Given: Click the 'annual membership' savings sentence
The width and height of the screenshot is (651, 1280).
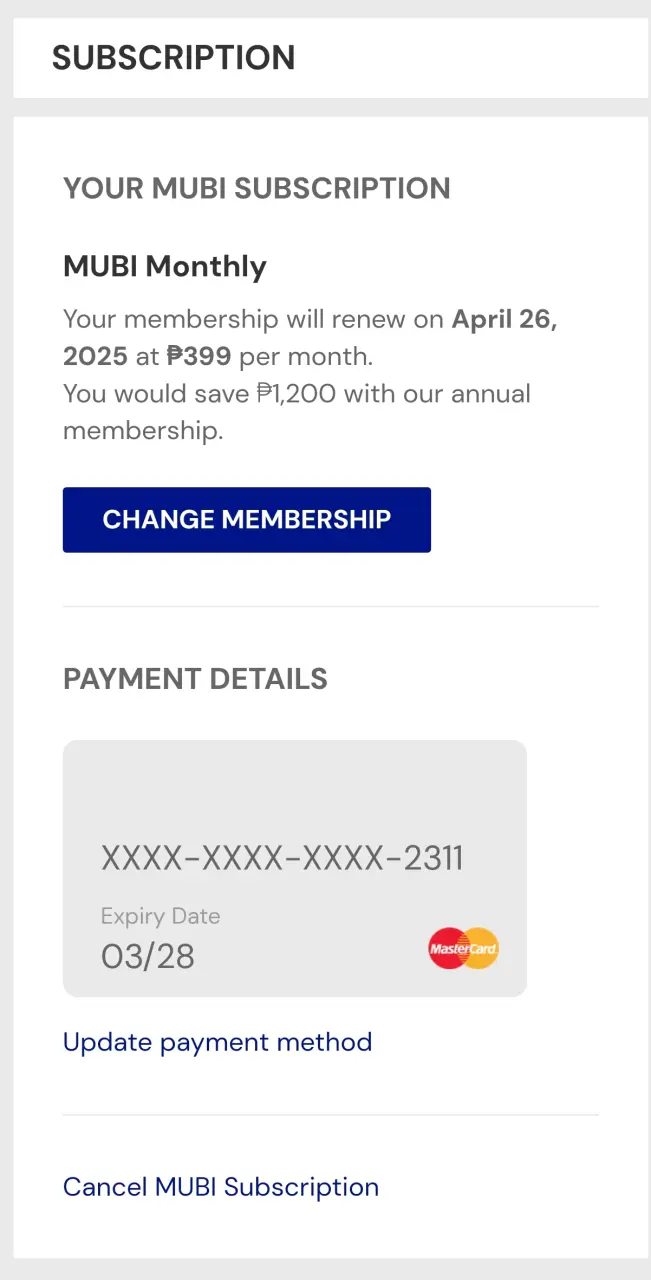Looking at the screenshot, I should point(297,412).
